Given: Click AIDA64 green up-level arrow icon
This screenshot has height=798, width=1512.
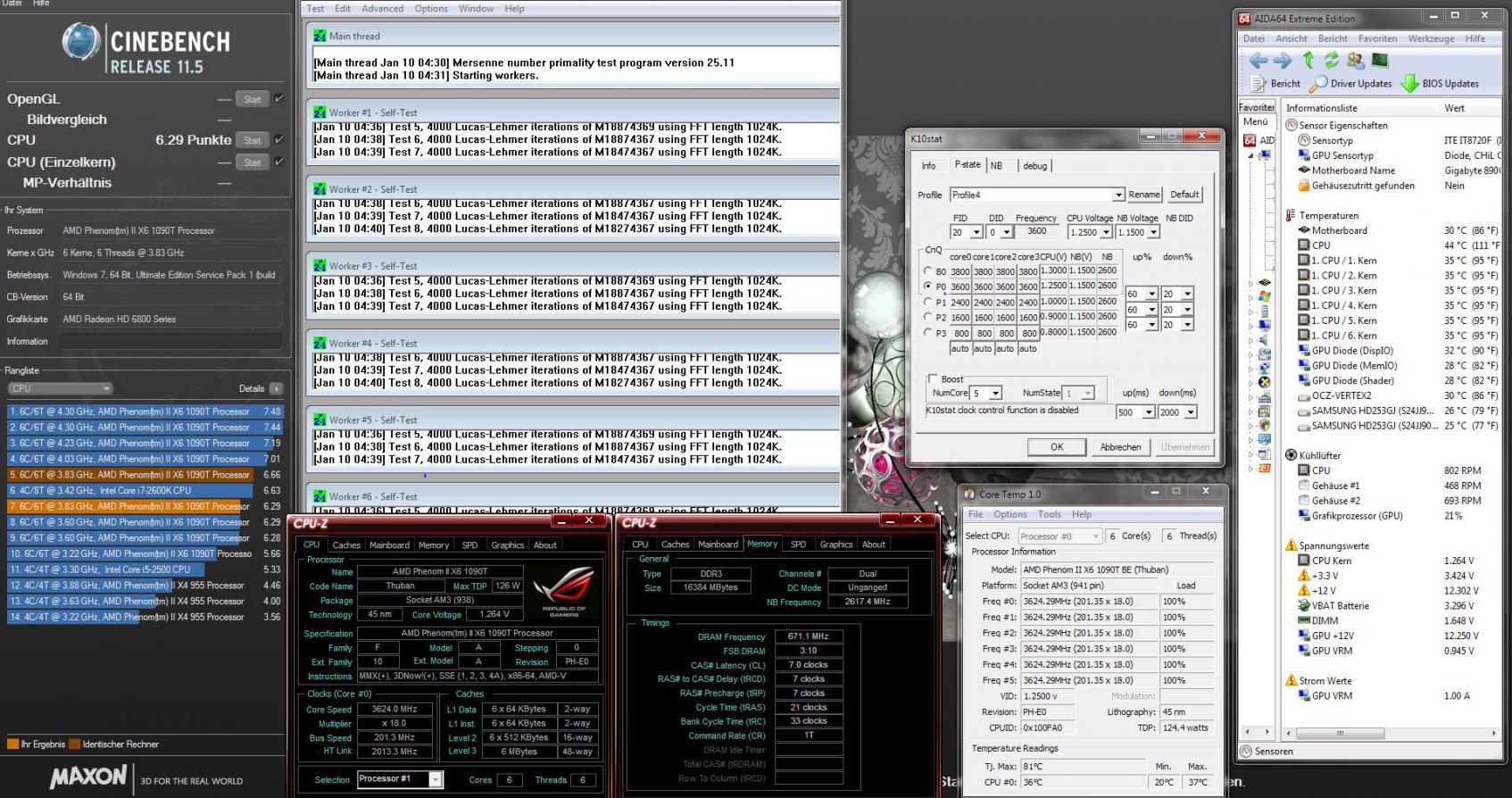Looking at the screenshot, I should pyautogui.click(x=1308, y=60).
